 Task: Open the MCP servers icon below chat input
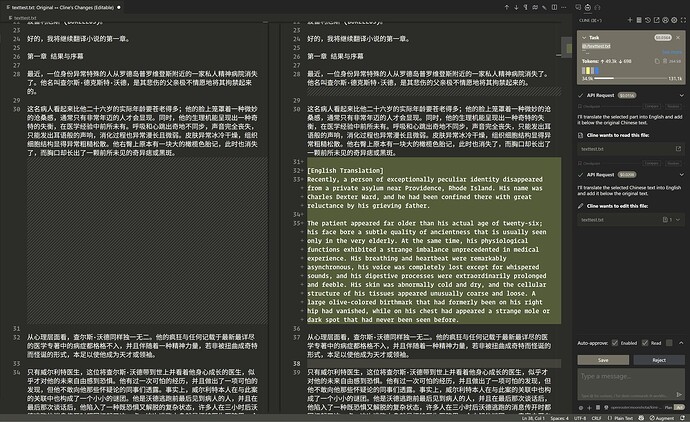pos(598,407)
